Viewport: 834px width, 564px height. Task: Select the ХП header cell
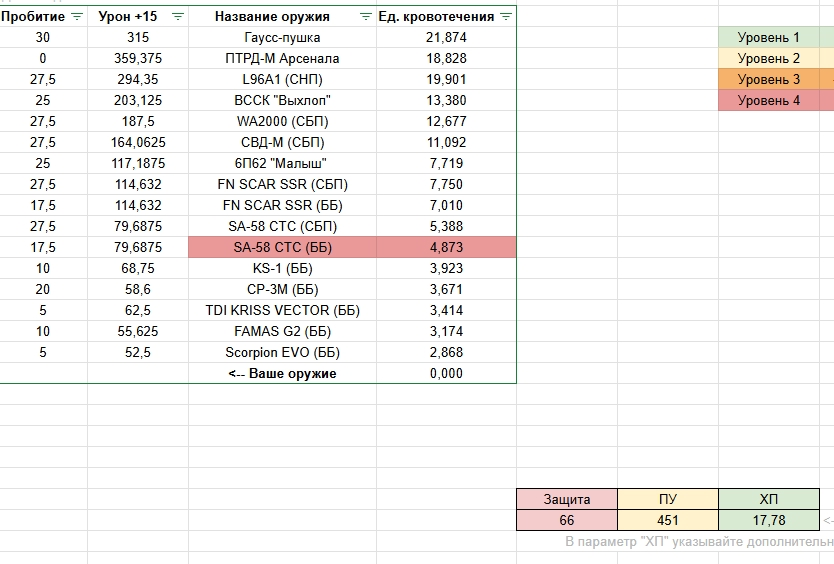(769, 499)
